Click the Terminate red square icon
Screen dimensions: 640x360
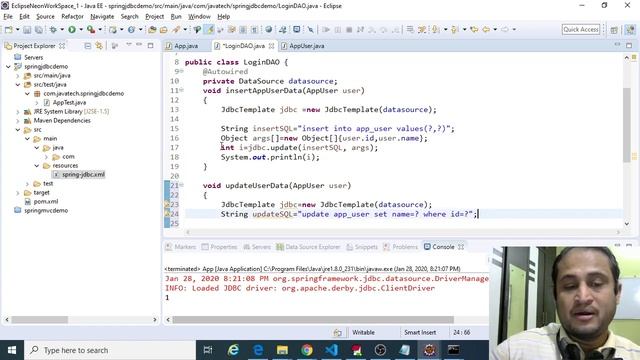click(349, 30)
